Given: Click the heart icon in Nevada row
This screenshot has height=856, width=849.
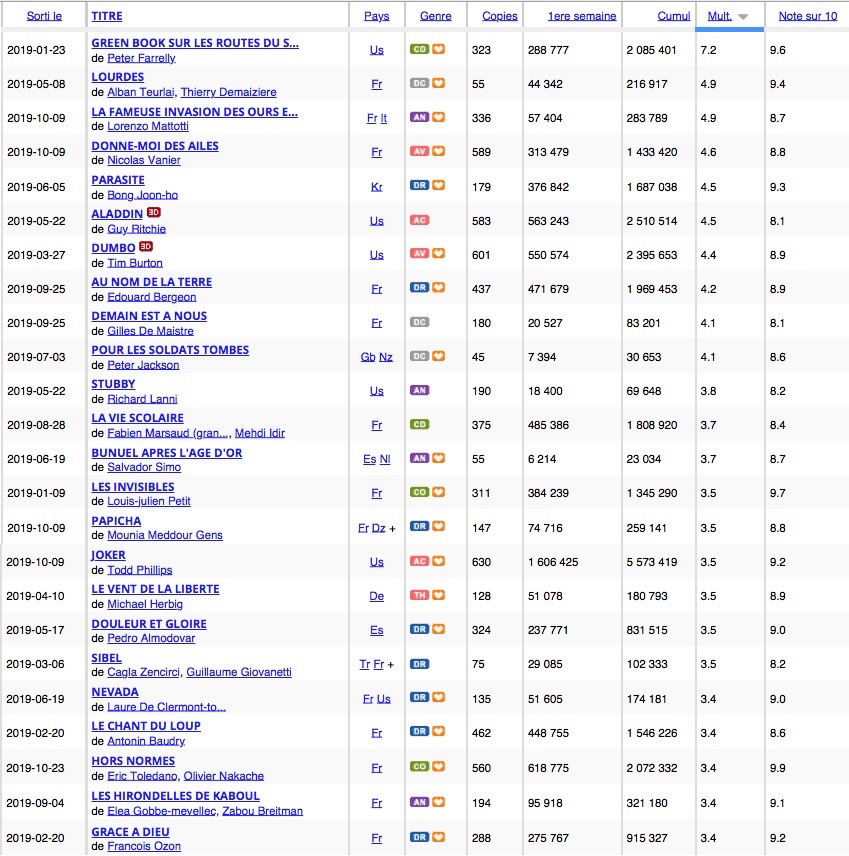Looking at the screenshot, I should coord(438,697).
